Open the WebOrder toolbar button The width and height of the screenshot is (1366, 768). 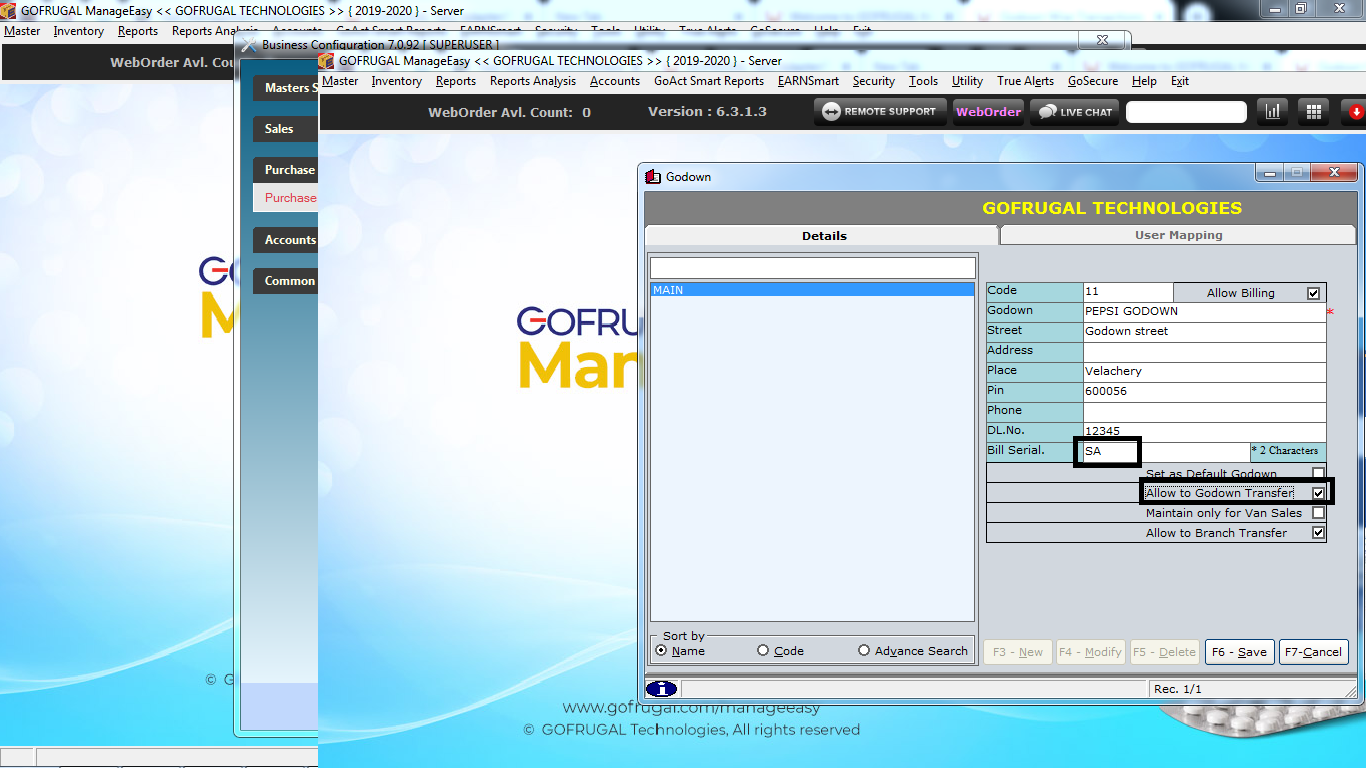[988, 112]
